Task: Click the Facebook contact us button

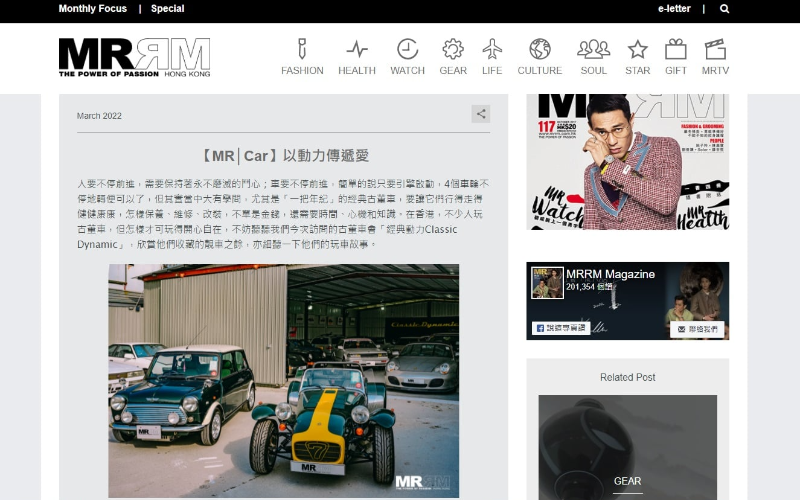Action: coord(696,328)
